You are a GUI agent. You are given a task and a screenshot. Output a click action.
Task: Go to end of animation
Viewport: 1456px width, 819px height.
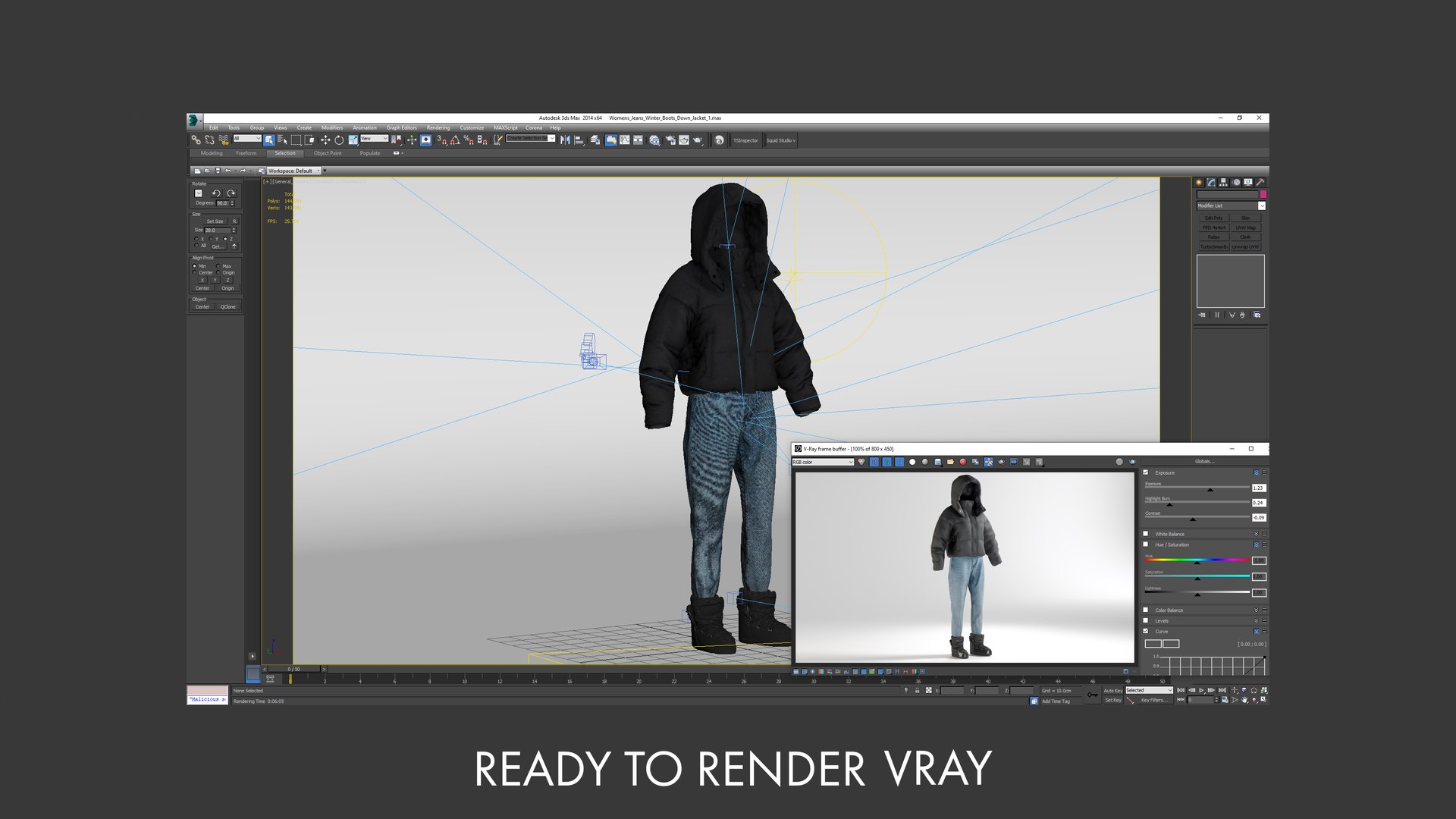(1222, 690)
